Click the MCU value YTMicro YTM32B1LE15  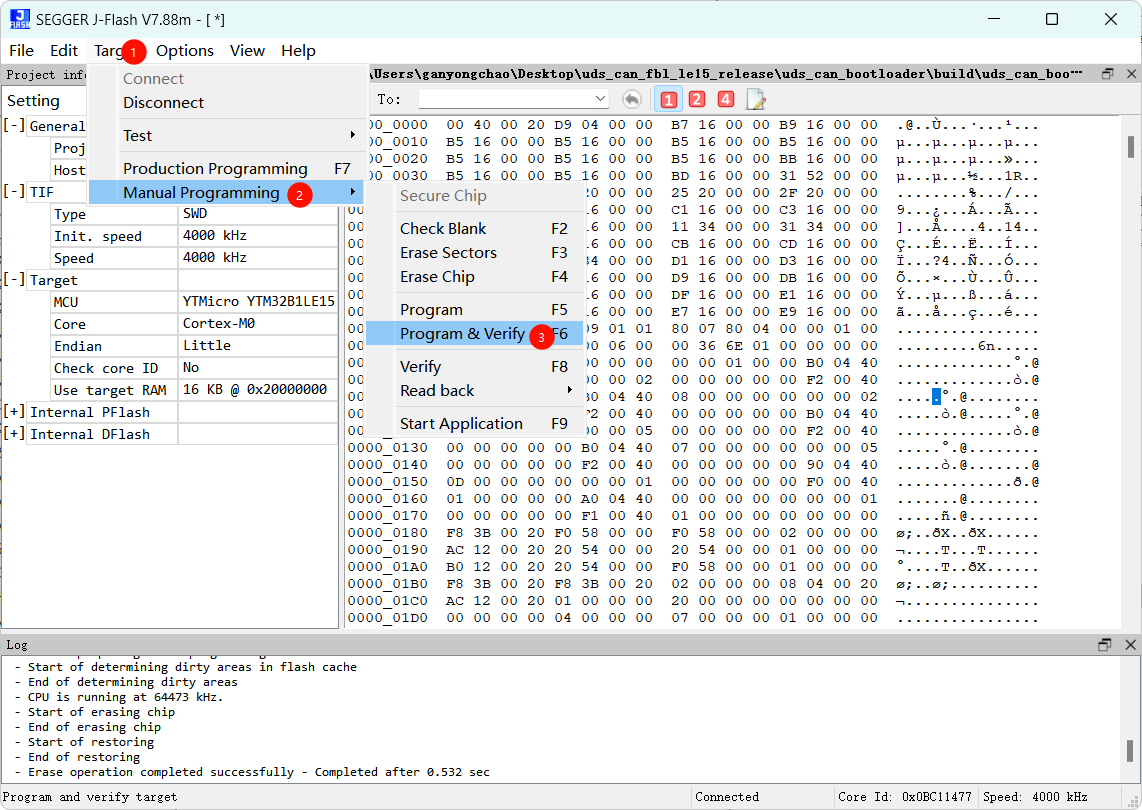tap(258, 302)
